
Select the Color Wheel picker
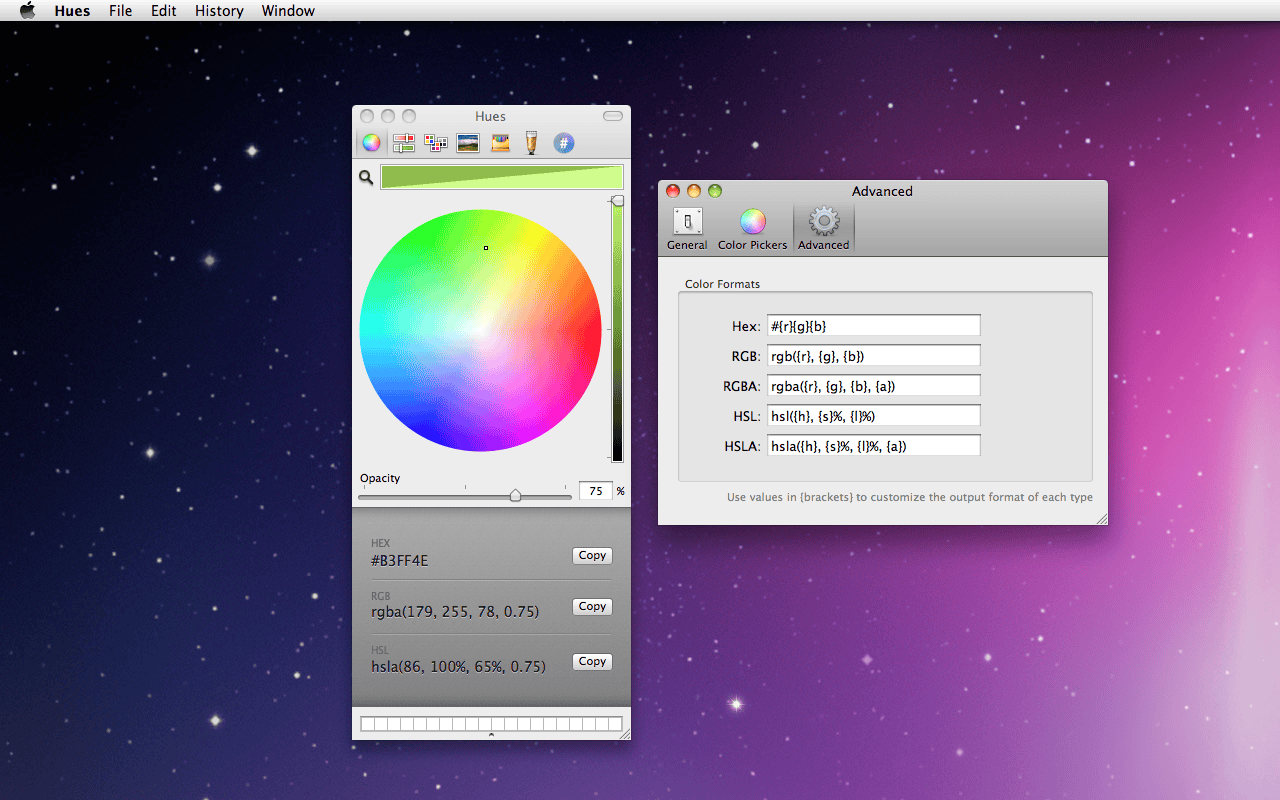[371, 142]
